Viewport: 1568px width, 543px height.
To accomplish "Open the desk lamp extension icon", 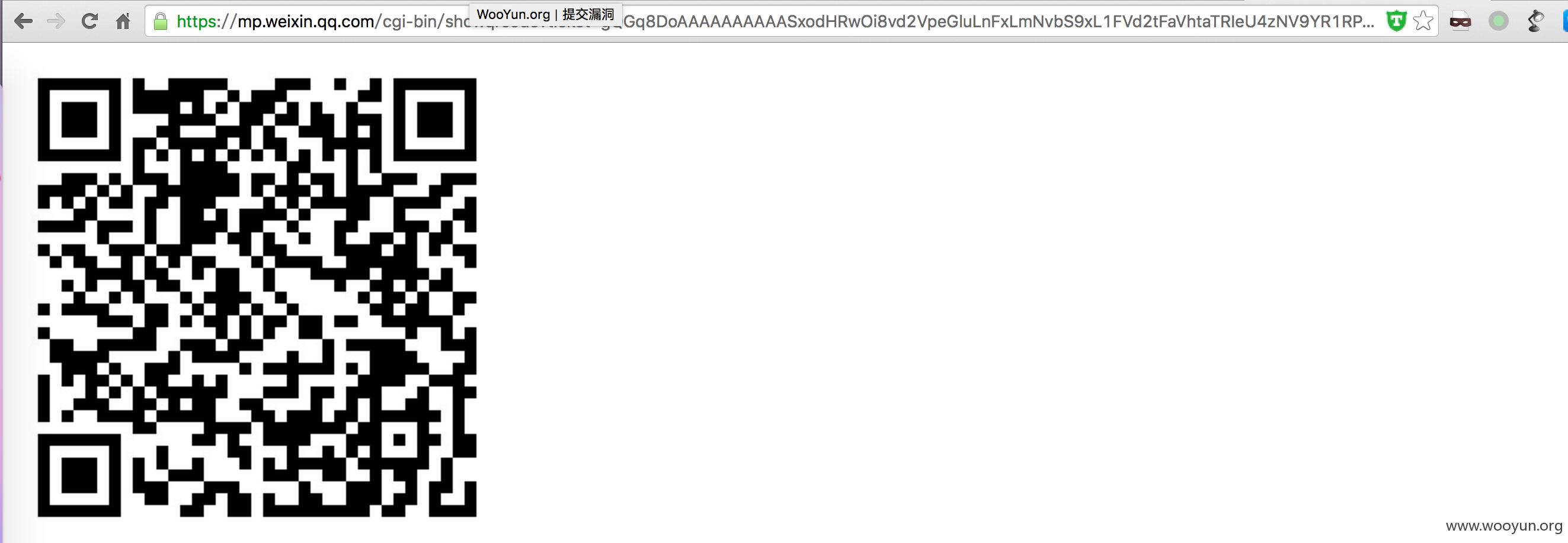I will tap(1535, 21).
